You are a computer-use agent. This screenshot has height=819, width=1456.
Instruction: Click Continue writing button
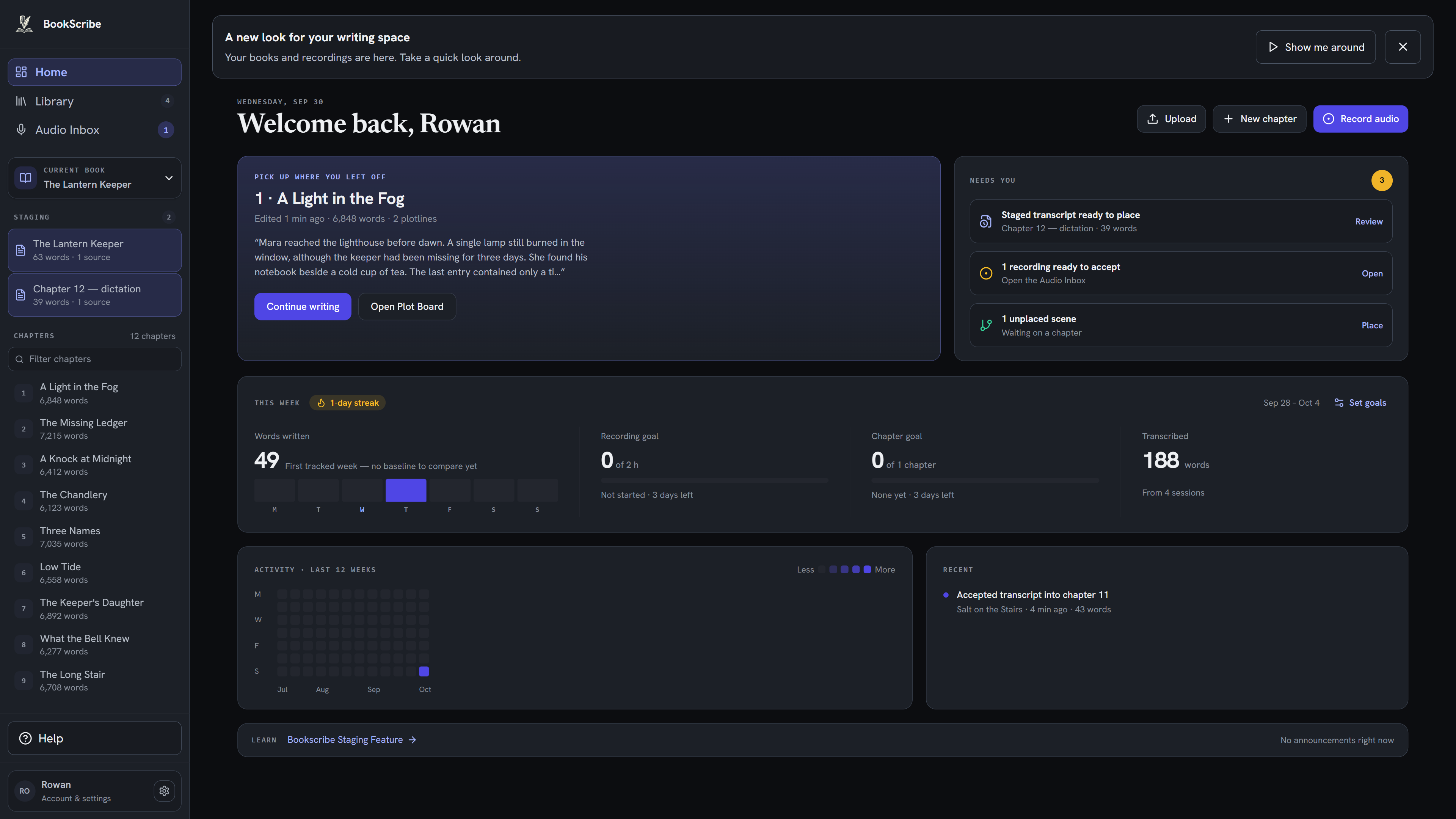(x=303, y=306)
